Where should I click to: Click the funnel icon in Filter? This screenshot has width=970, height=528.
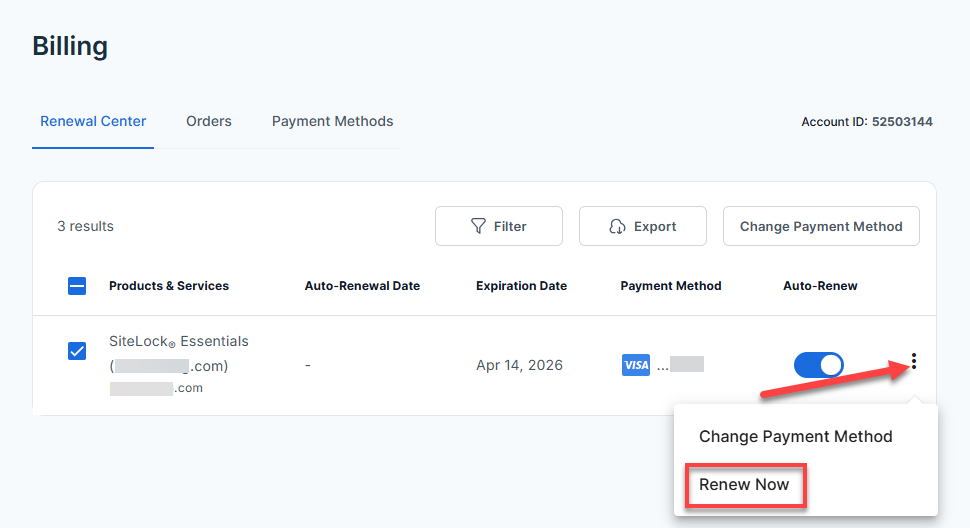(x=479, y=227)
